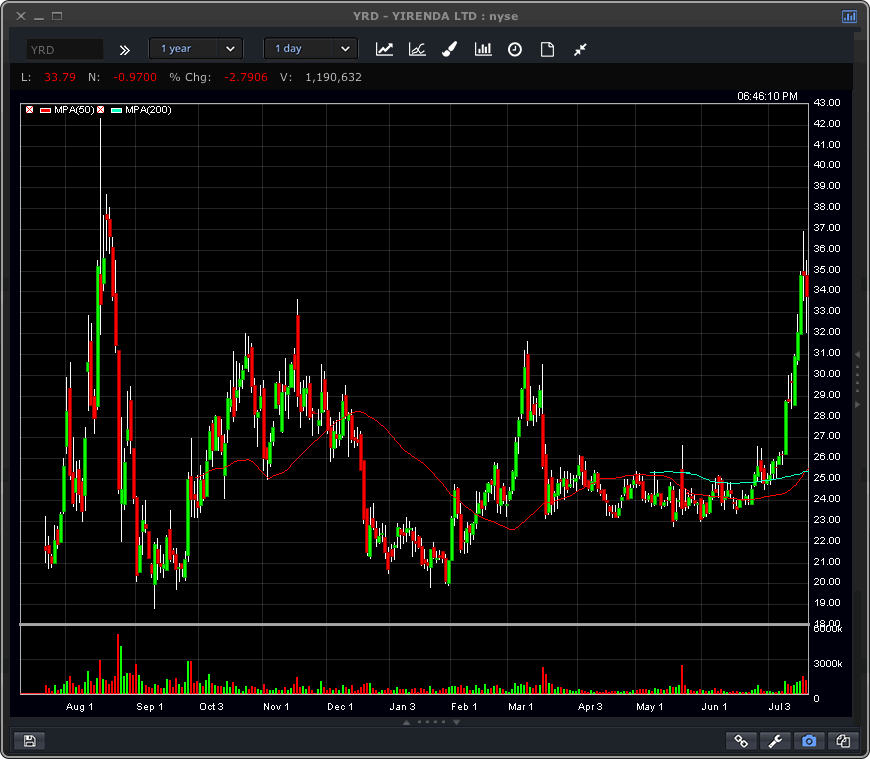Click the double chevron next to symbol field

pos(125,49)
